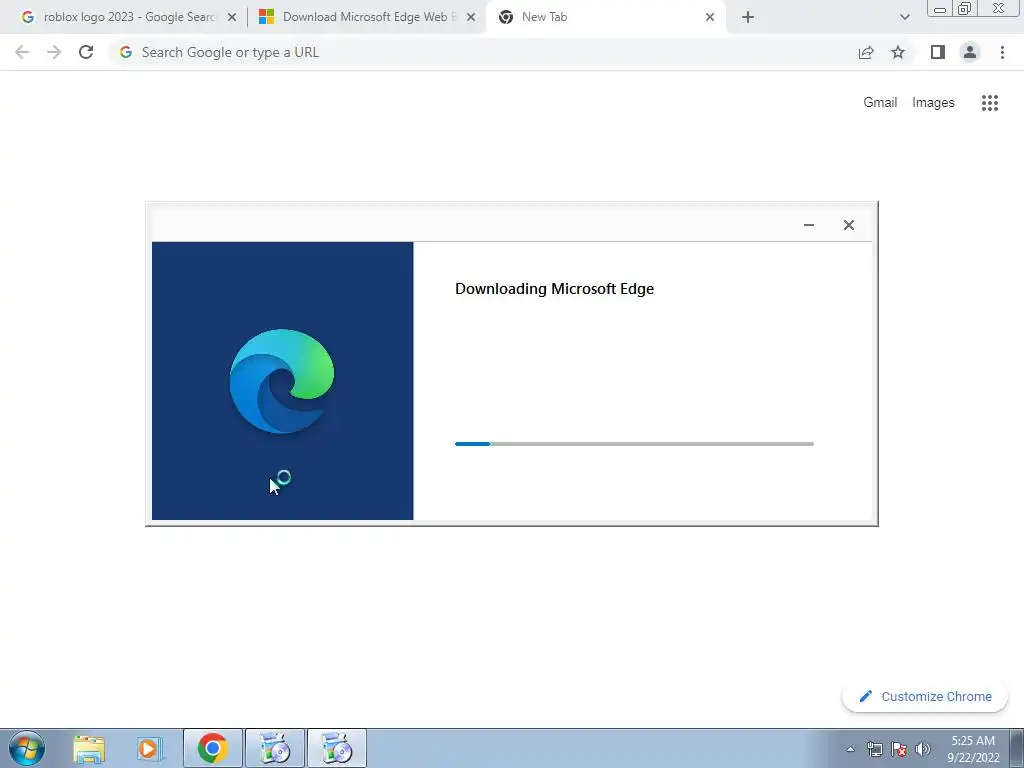1024x768 pixels.
Task: Open the Gmail link
Action: (x=880, y=103)
